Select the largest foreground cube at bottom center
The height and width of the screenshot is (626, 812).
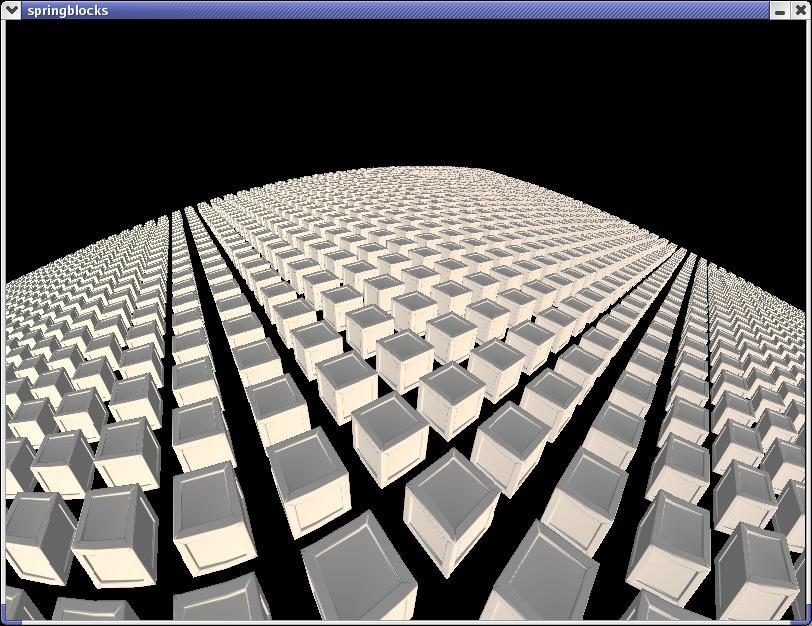pyautogui.click(x=358, y=570)
